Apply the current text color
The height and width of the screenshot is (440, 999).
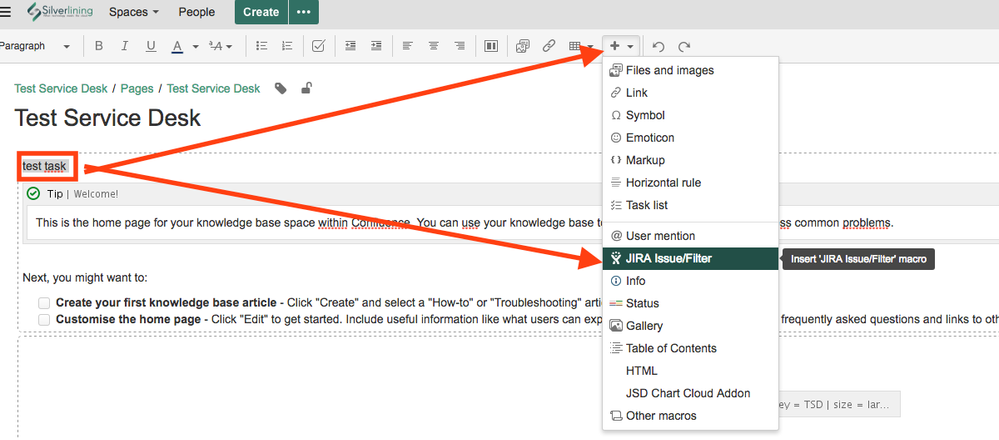178,46
